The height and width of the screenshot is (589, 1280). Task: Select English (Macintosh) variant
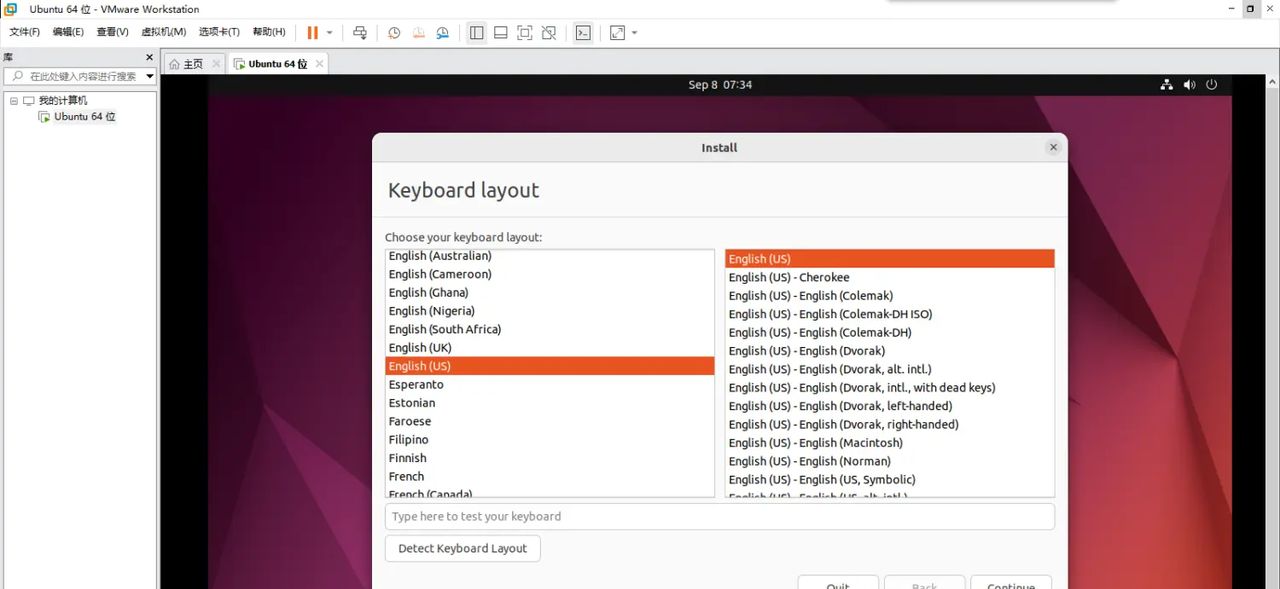click(890, 443)
